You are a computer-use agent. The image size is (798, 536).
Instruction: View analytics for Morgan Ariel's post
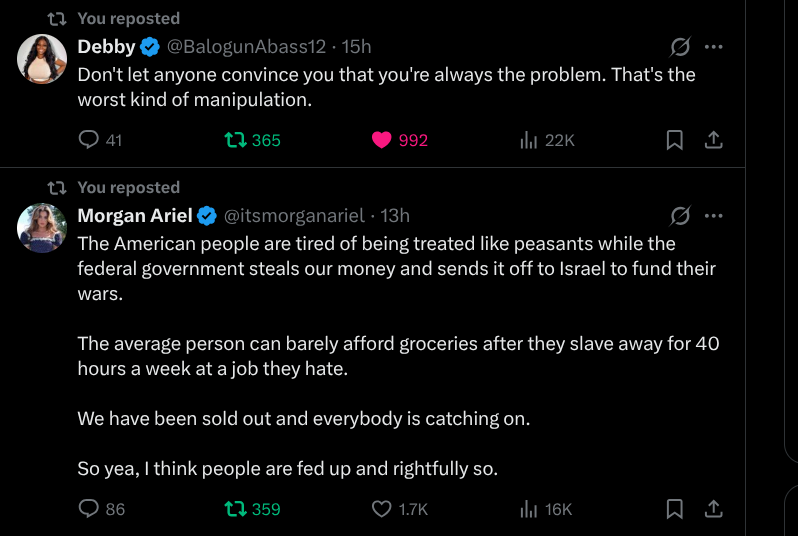coord(530,509)
